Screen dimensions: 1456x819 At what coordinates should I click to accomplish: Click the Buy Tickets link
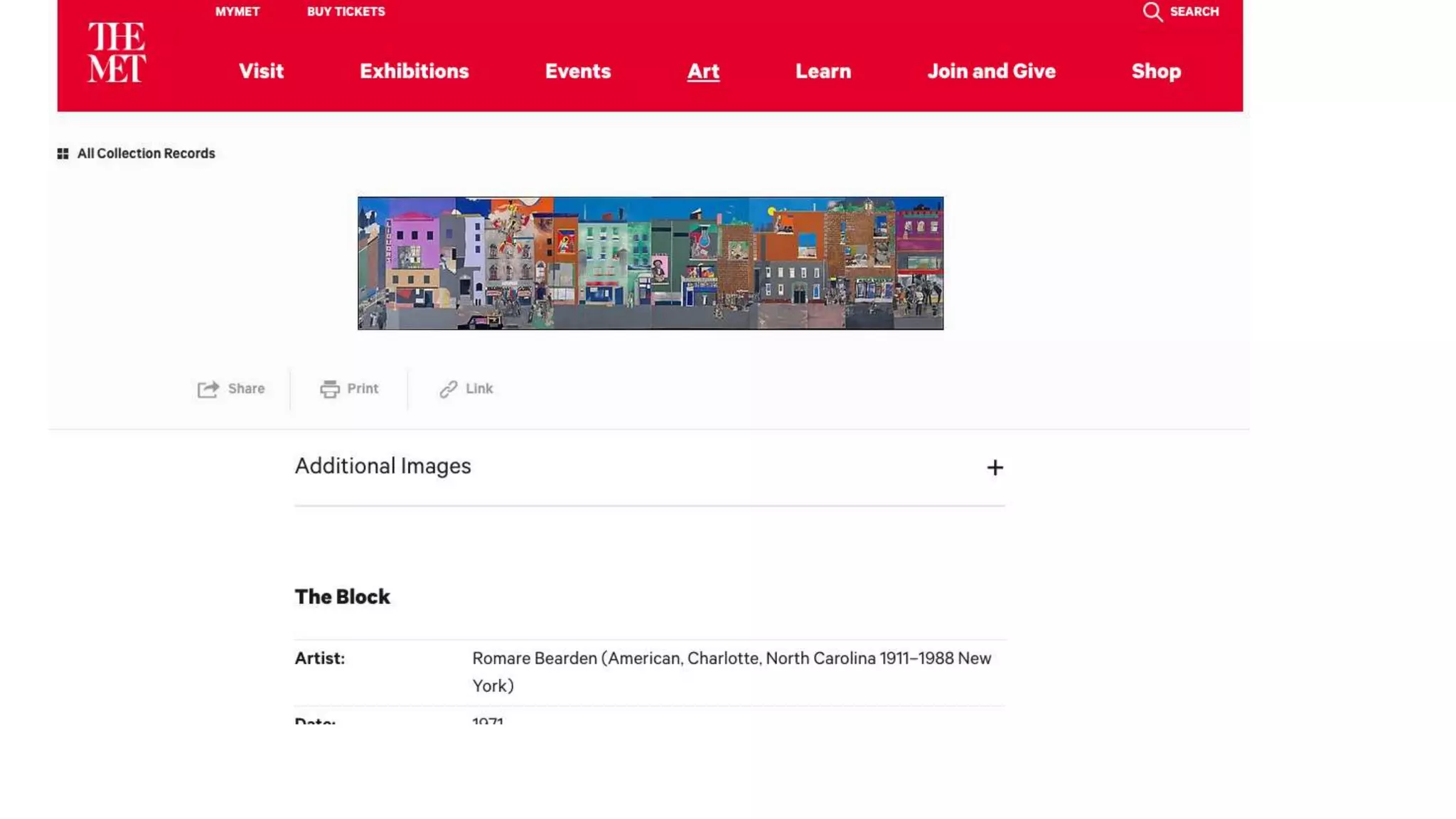(346, 11)
